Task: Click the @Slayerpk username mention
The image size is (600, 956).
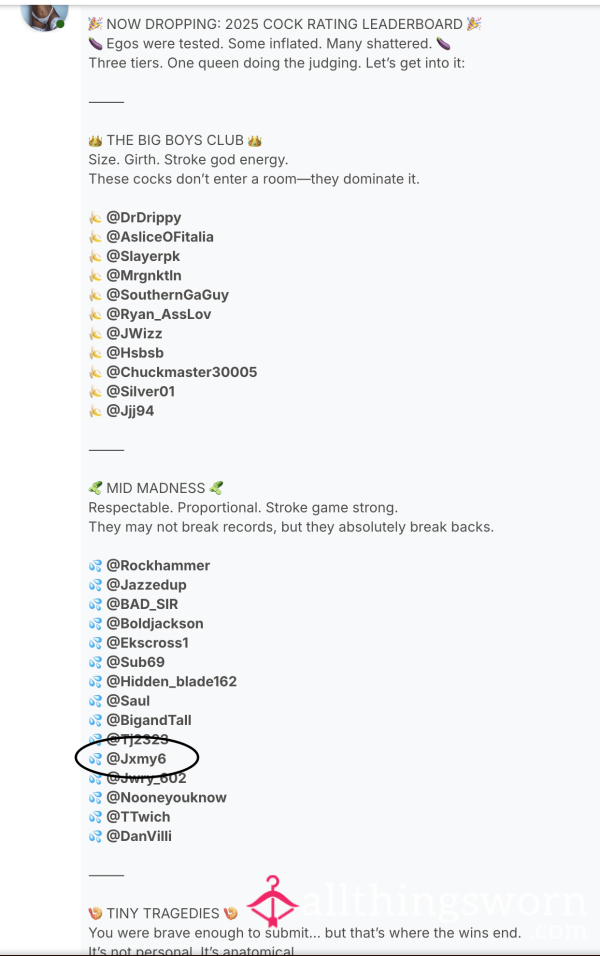Action: pyautogui.click(x=143, y=256)
